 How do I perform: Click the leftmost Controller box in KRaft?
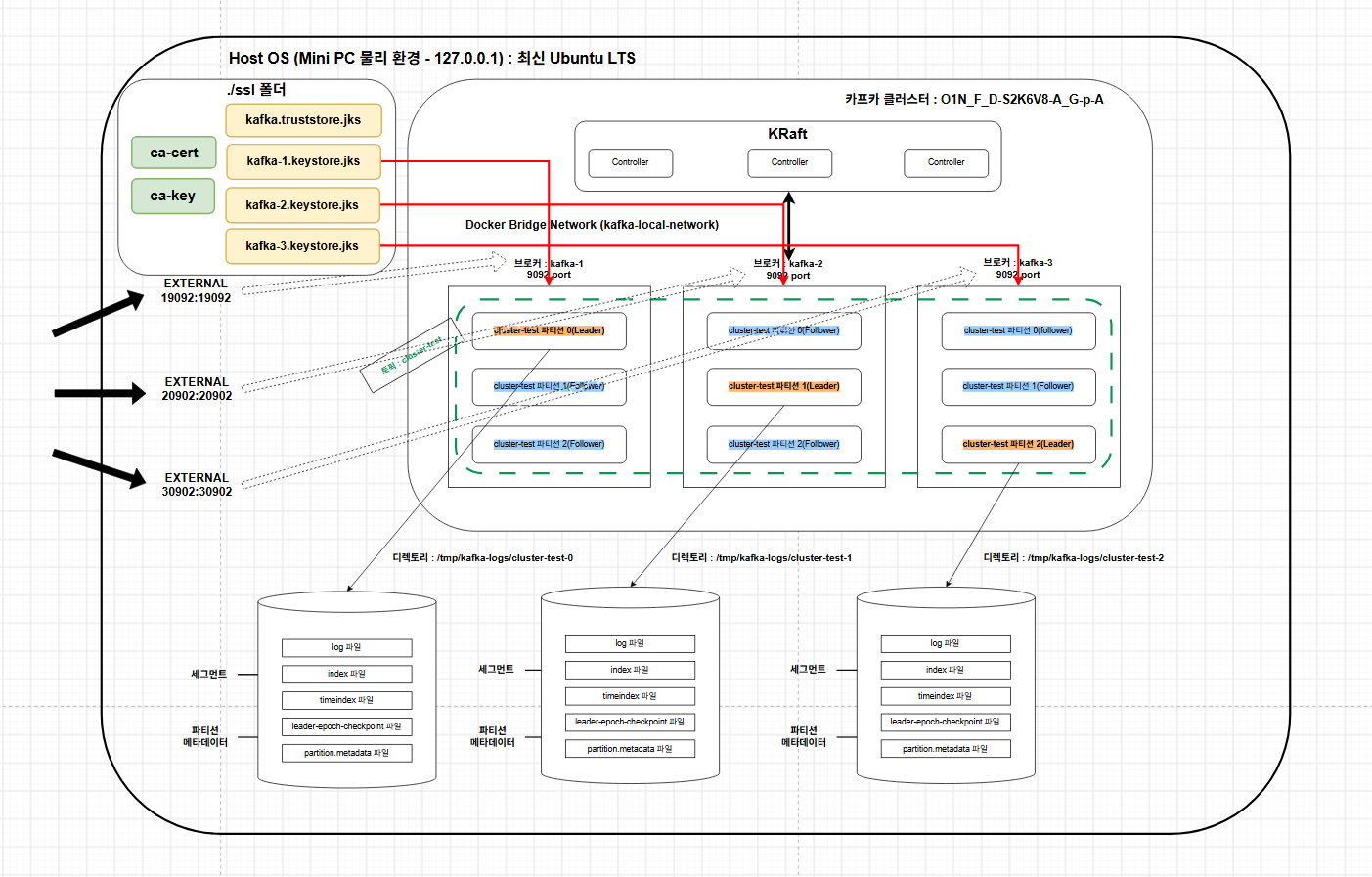631,162
